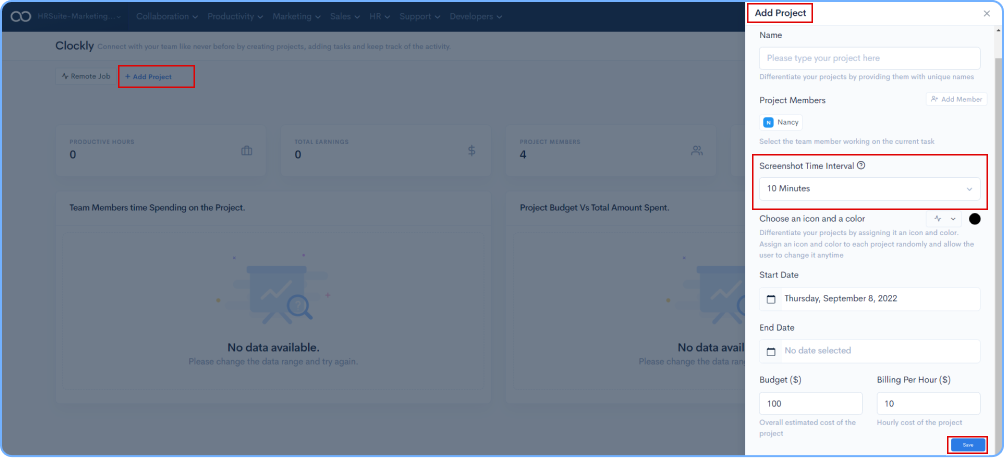Open the Collaboration menu
This screenshot has height=458, width=1004.
click(x=166, y=16)
